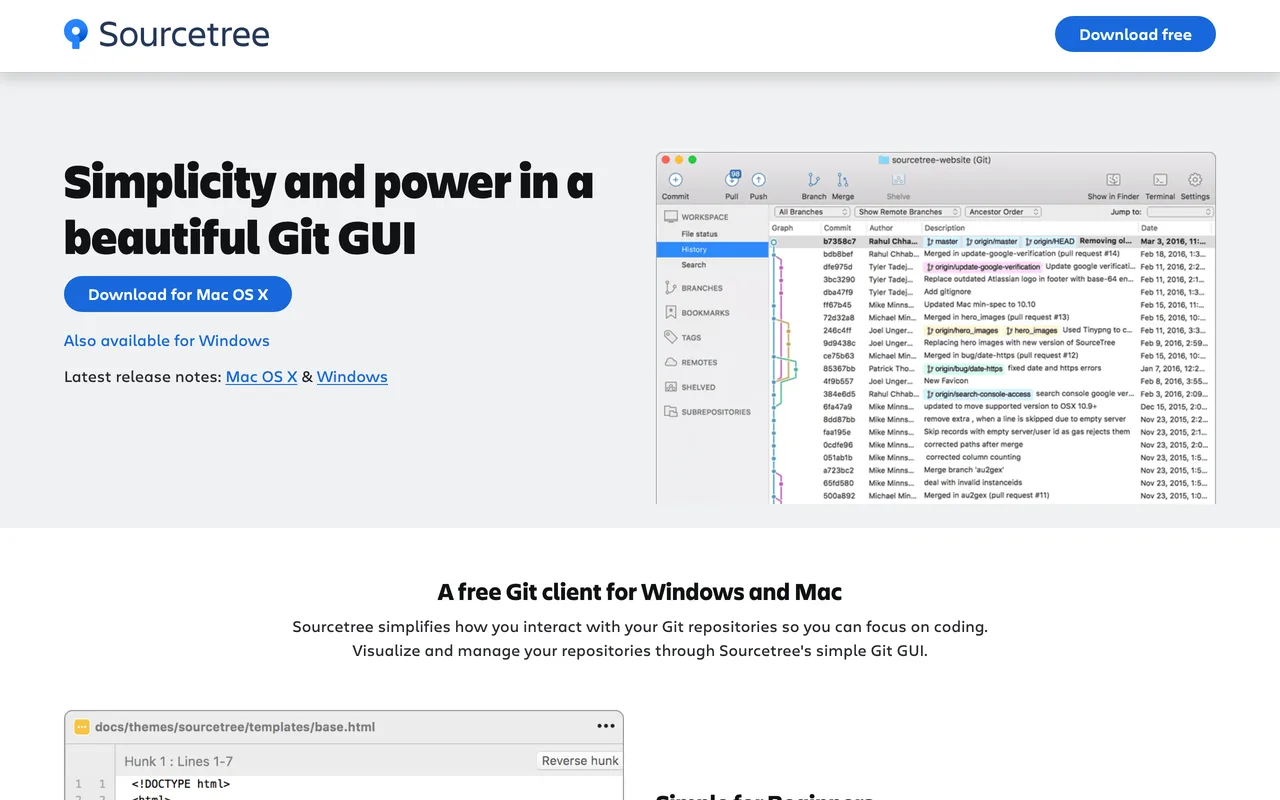Screen dimensions: 1280x800
Task: Click the Push toolbar icon
Action: tap(758, 180)
